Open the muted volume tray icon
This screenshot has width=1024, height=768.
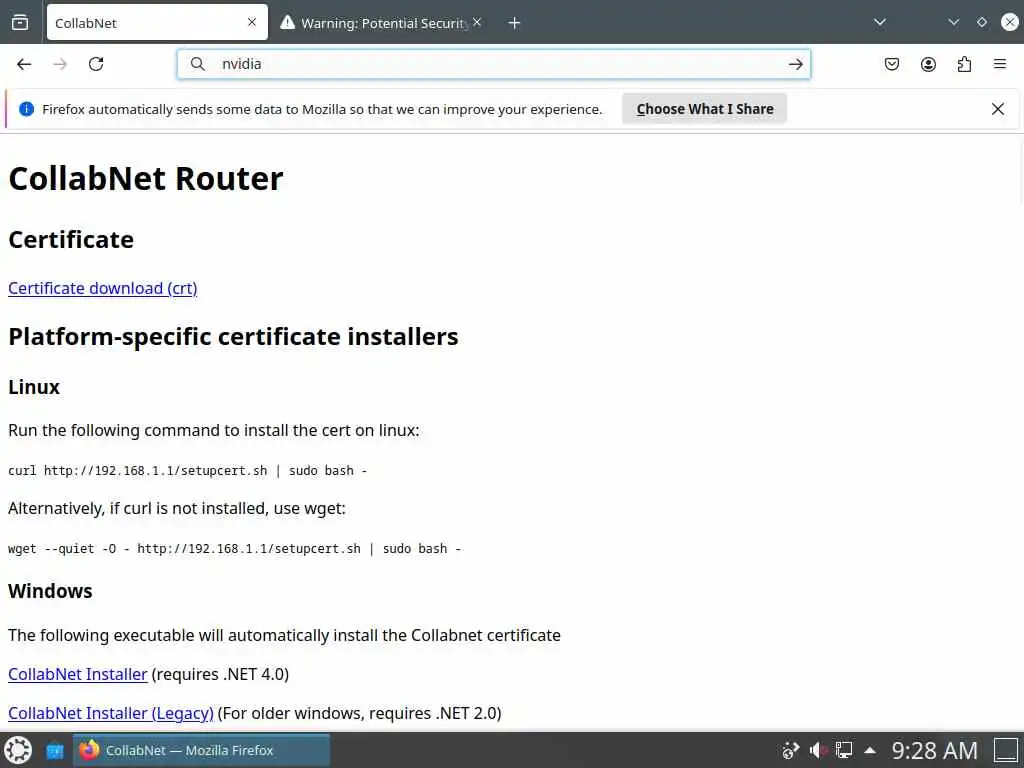[x=818, y=750]
